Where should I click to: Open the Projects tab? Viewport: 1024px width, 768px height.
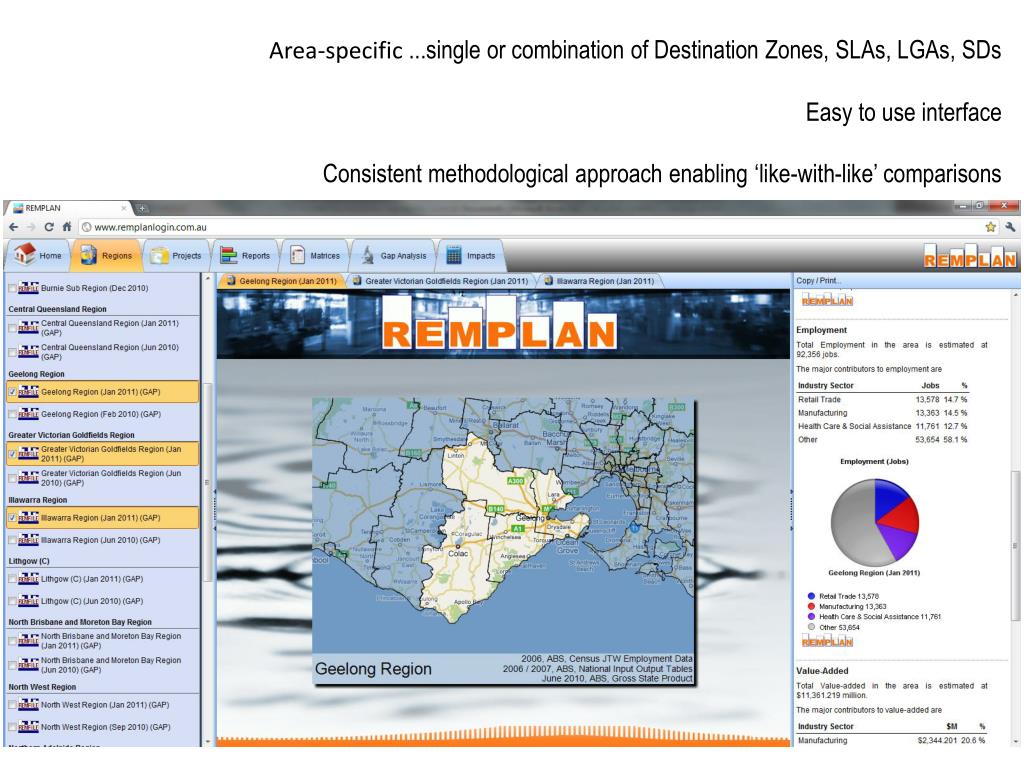point(176,255)
